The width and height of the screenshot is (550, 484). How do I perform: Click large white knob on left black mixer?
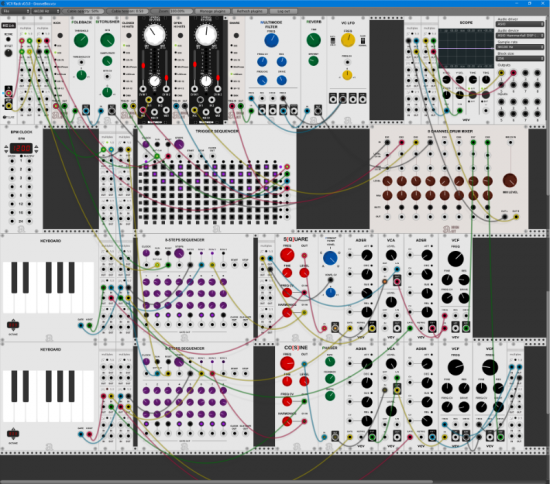pos(154,35)
